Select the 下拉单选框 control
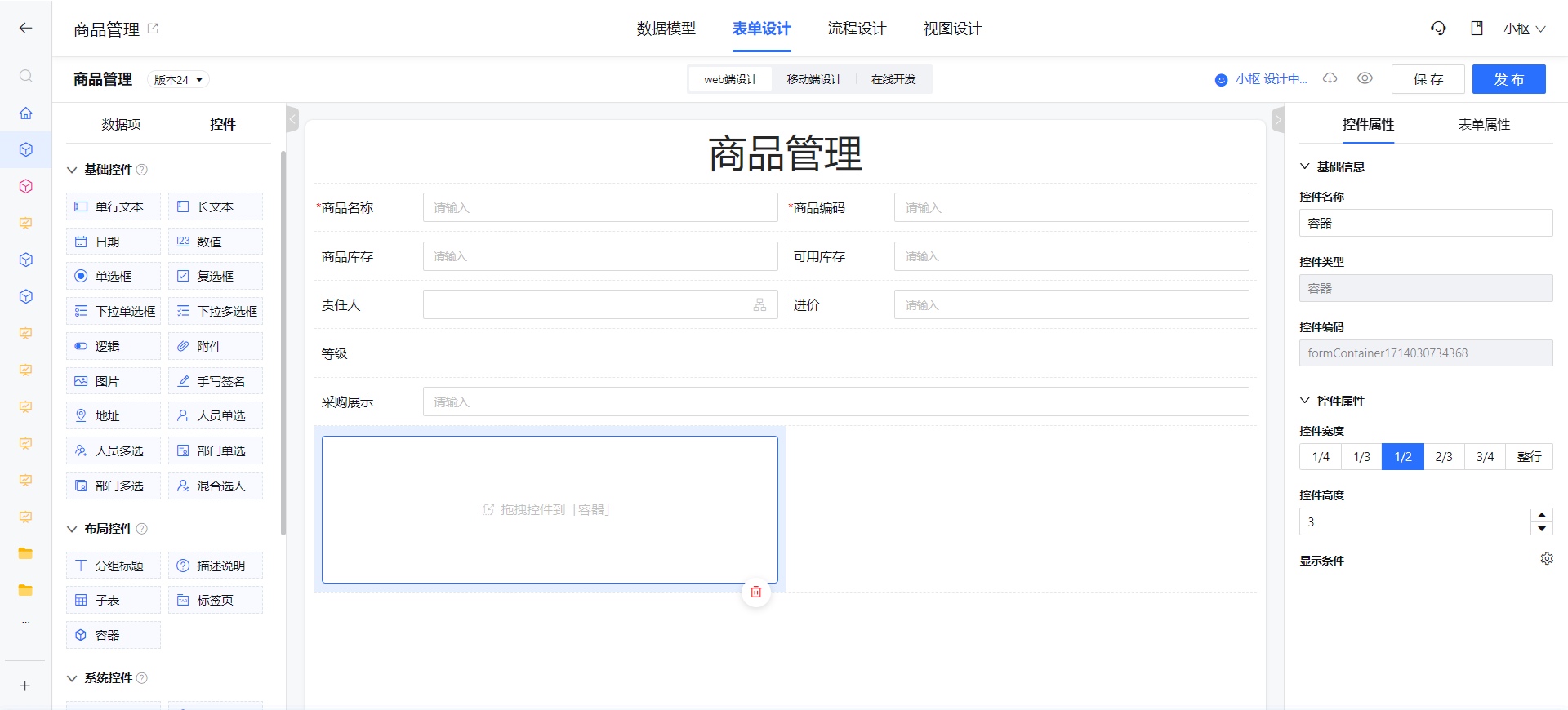Image resolution: width=1568 pixels, height=710 pixels. (113, 311)
